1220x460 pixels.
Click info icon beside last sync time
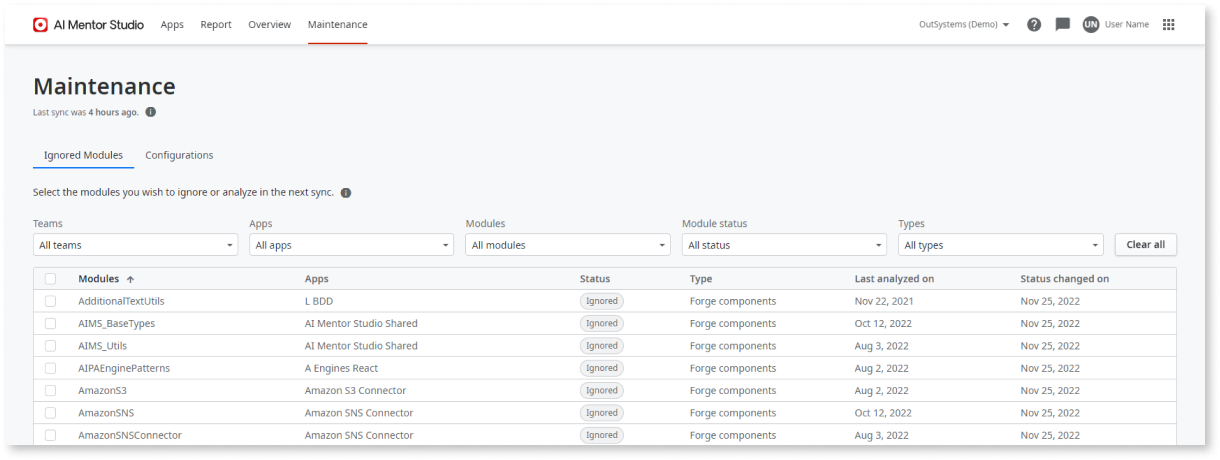point(151,112)
